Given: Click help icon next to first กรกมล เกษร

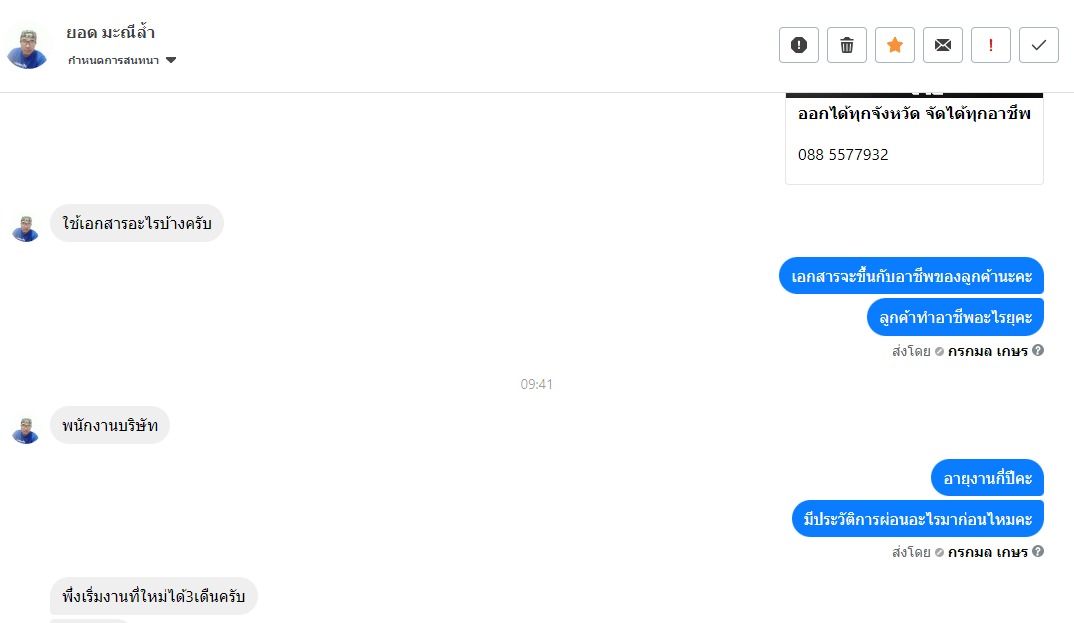Looking at the screenshot, I should pos(1038,351).
